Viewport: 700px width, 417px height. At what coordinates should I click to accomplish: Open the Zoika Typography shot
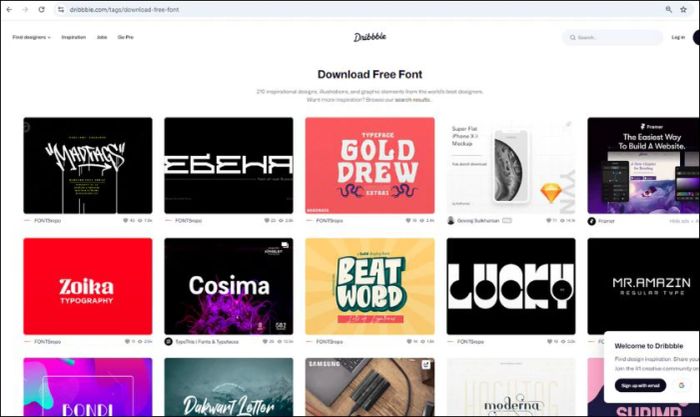click(88, 286)
